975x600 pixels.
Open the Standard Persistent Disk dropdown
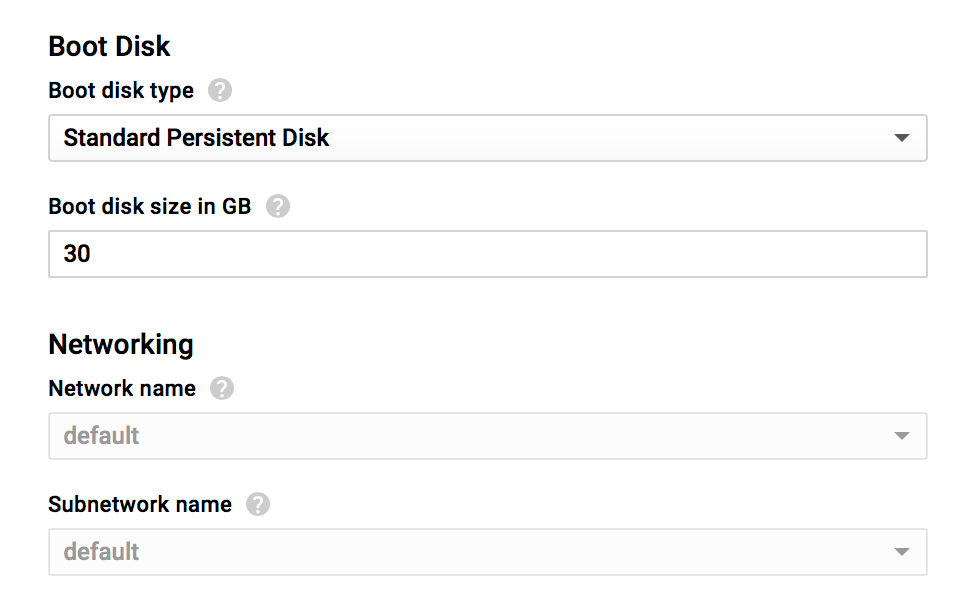[487, 138]
